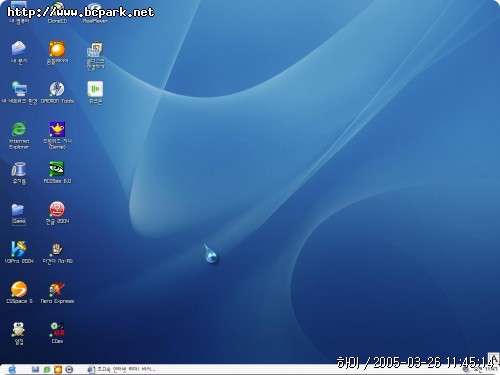Open the CloneCD desktop shortcut

point(57,13)
